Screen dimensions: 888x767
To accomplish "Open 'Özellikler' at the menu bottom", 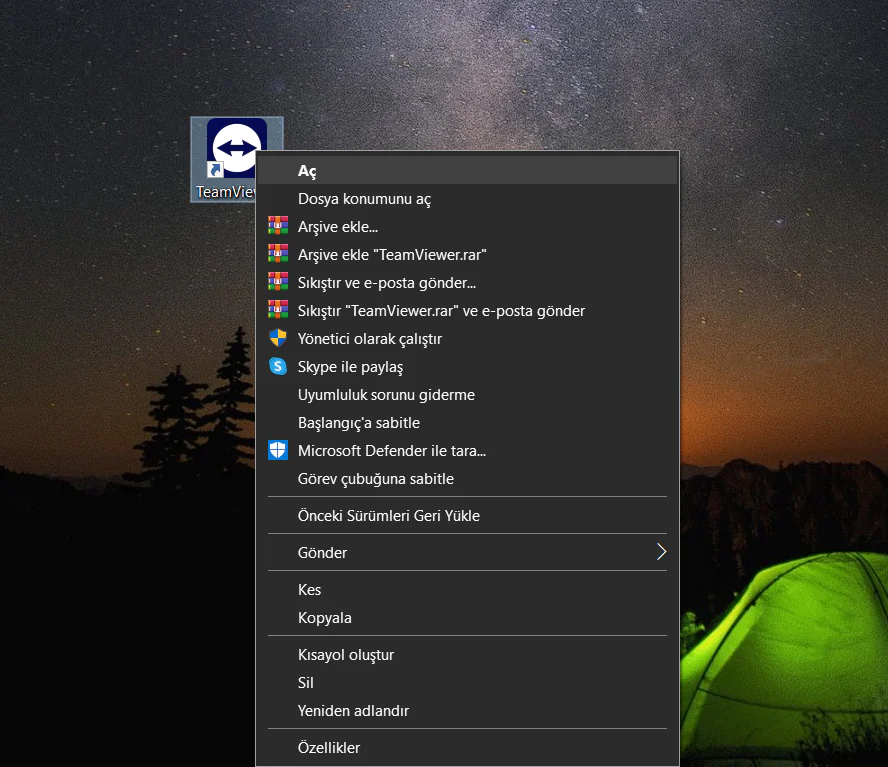I will (x=329, y=748).
